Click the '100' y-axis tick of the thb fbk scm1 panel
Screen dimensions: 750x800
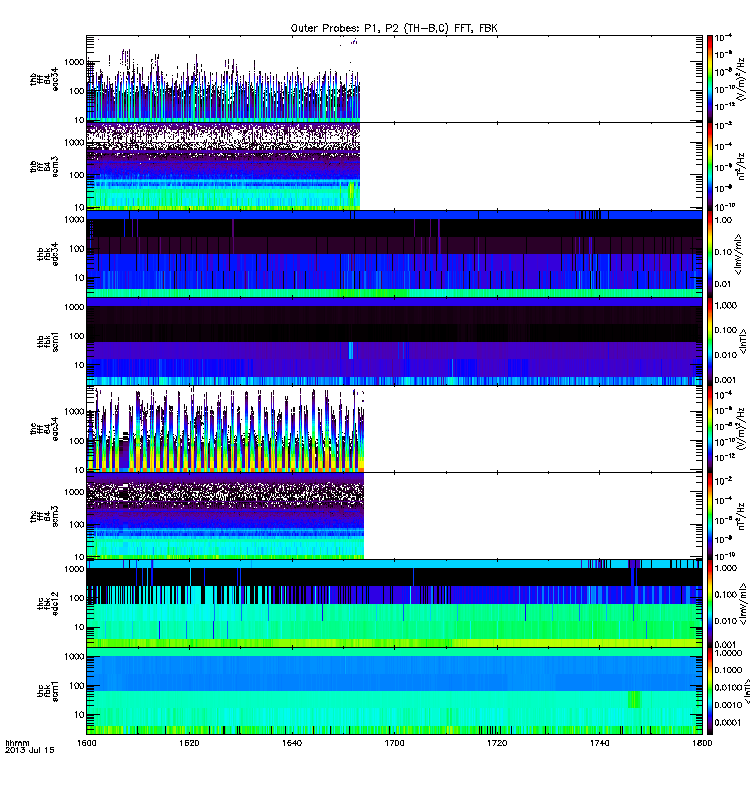(x=77, y=336)
